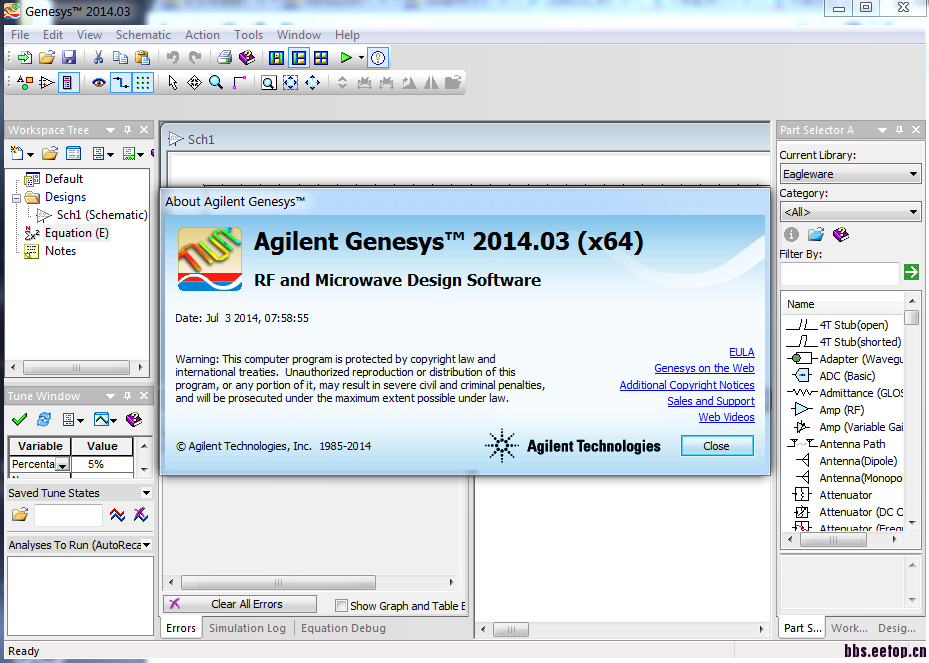The image size is (929, 663).
Task: Open the Category <All> dropdown
Action: pos(850,212)
